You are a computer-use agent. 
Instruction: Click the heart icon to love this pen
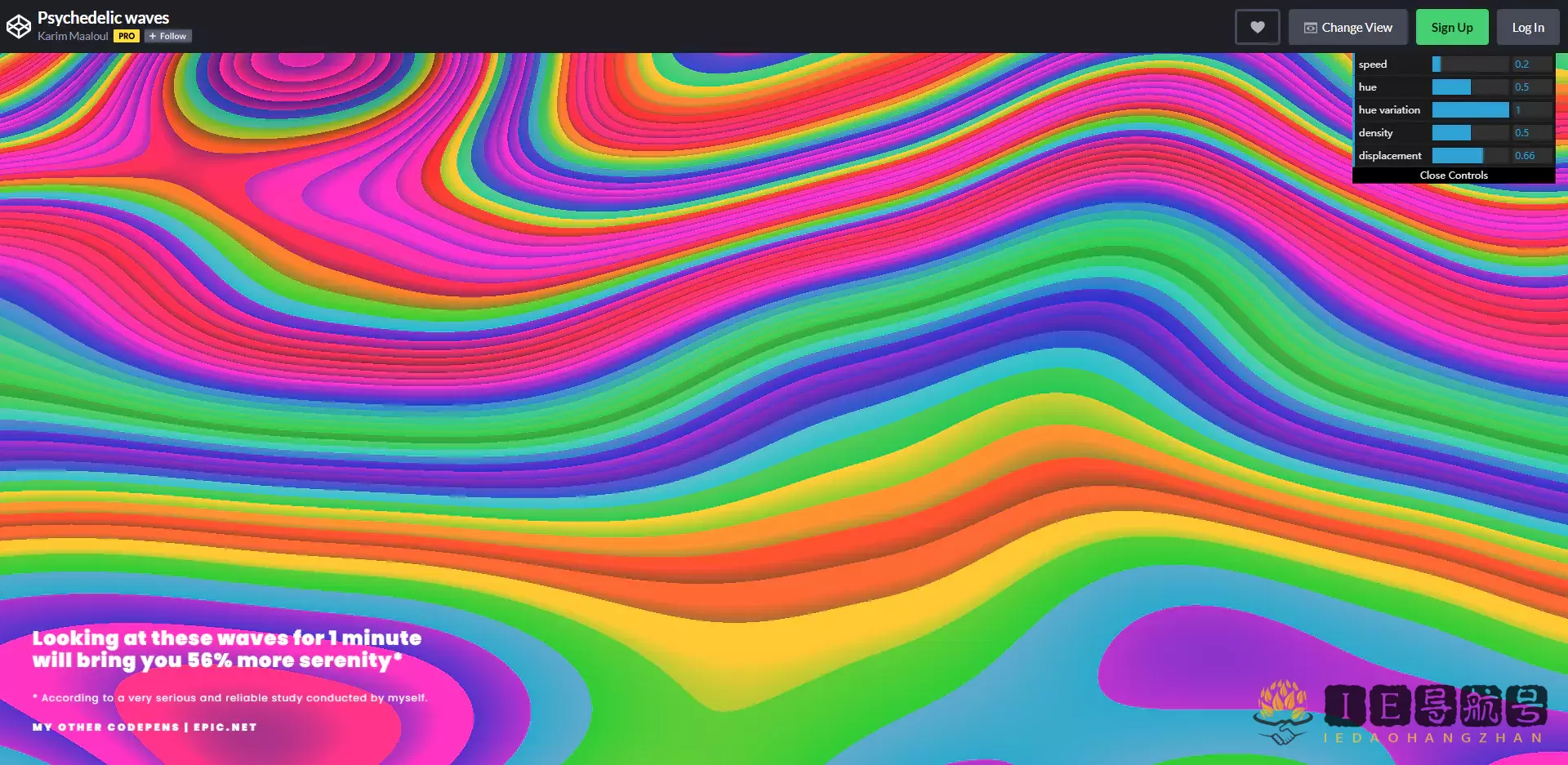pyautogui.click(x=1257, y=26)
